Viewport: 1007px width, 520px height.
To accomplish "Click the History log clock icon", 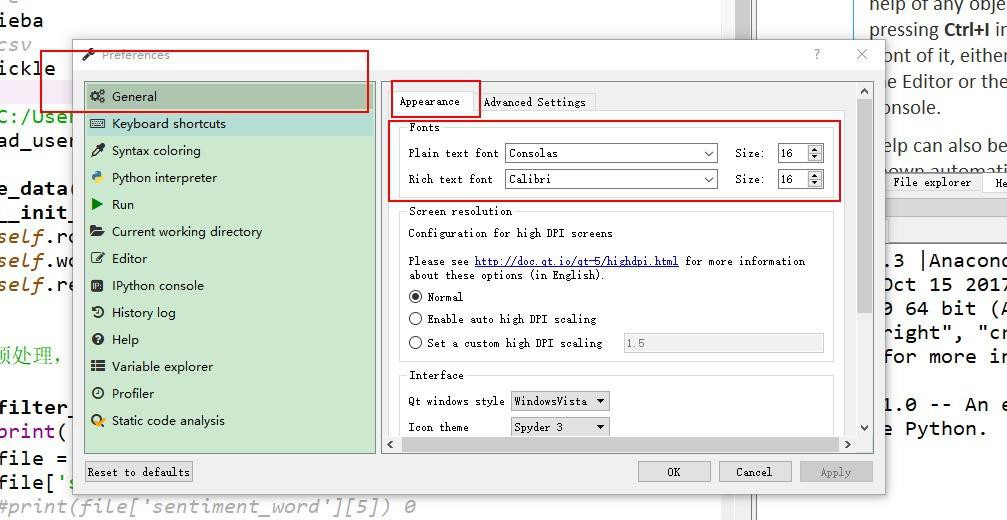I will point(98,313).
